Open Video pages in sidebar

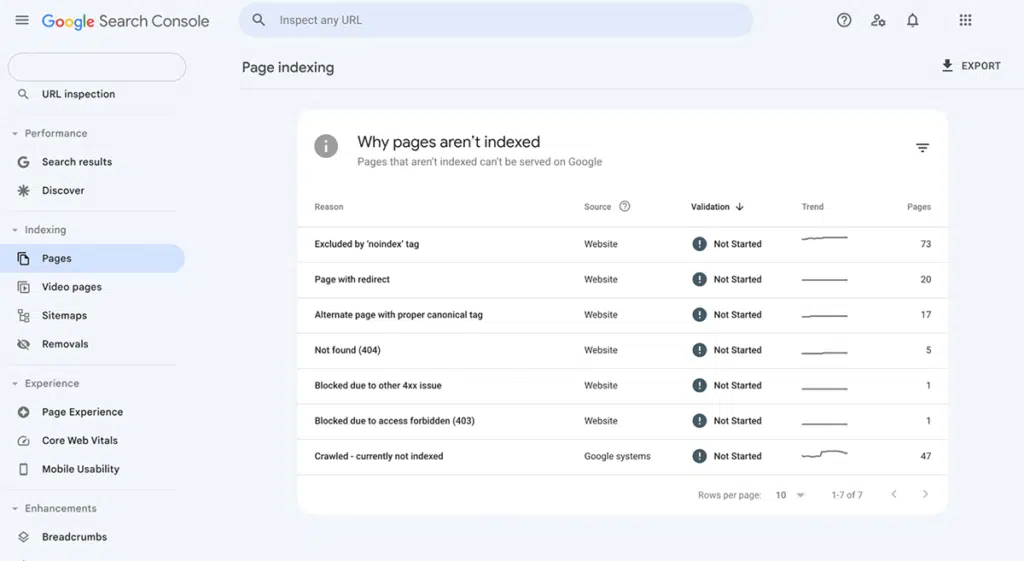pyautogui.click(x=71, y=287)
